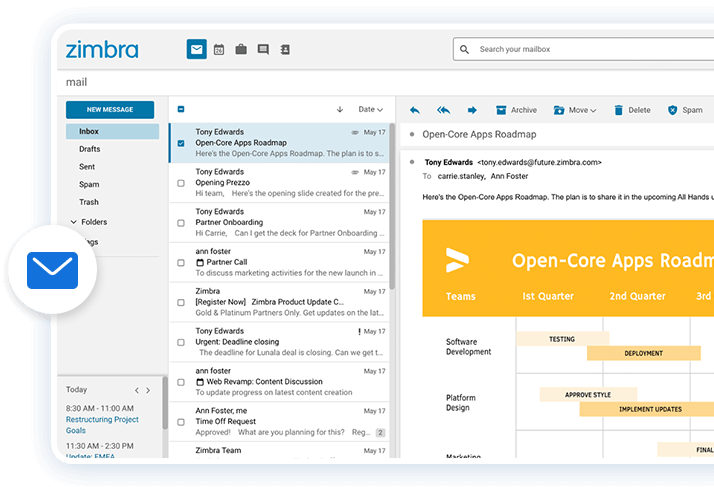Open the Drafts folder

coord(89,149)
